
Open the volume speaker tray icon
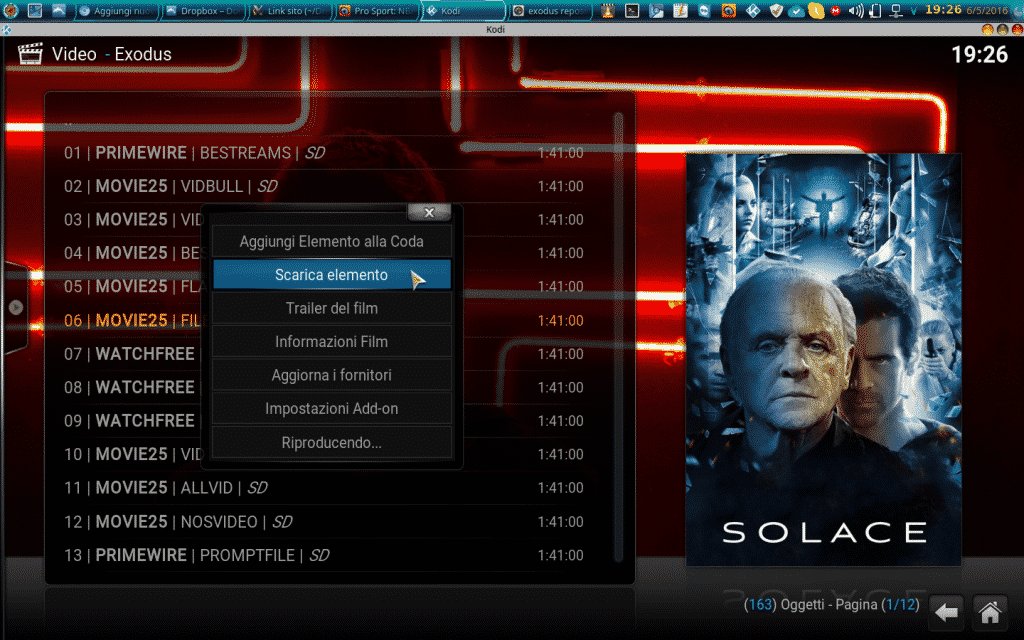[856, 10]
